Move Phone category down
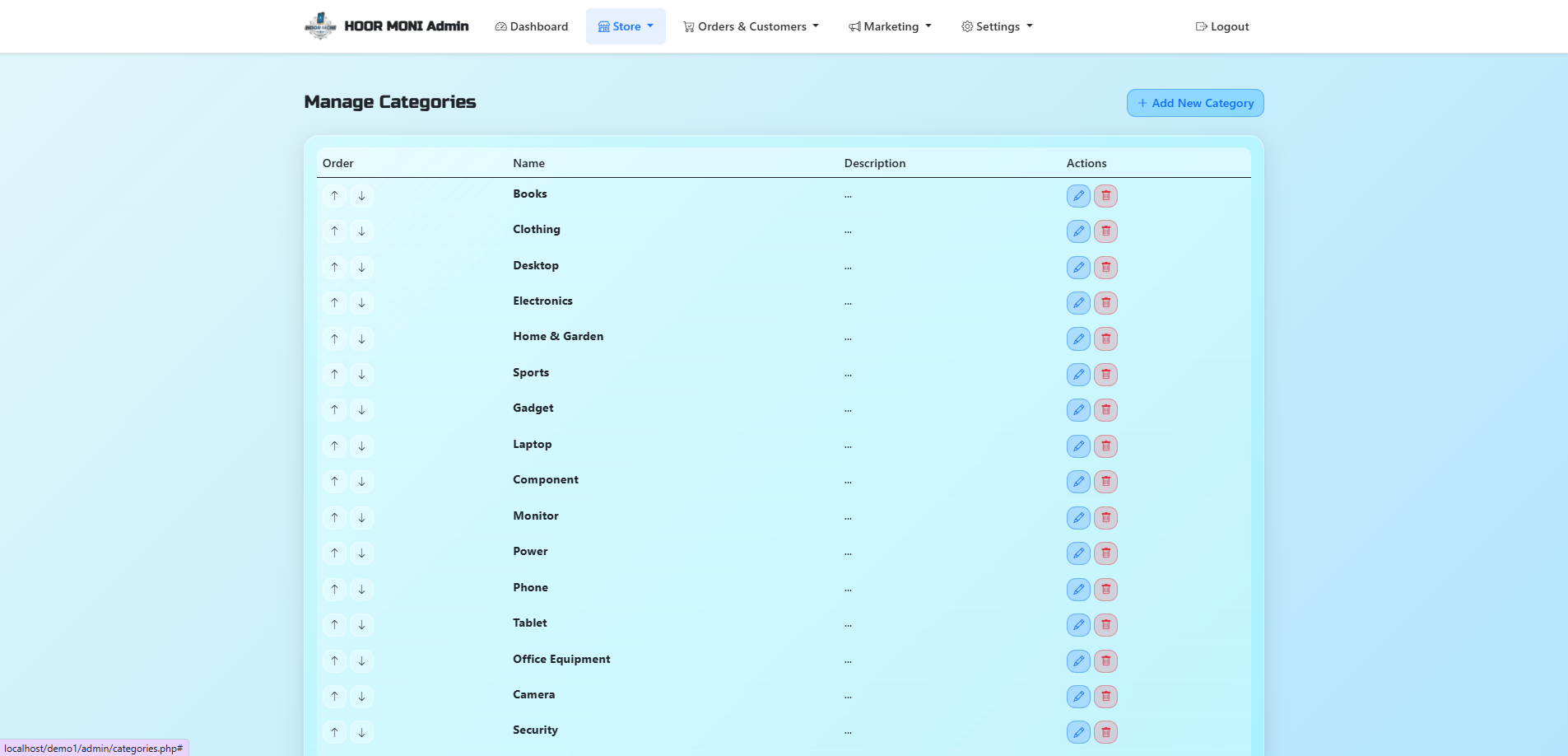This screenshot has height=756, width=1568. 361,590
